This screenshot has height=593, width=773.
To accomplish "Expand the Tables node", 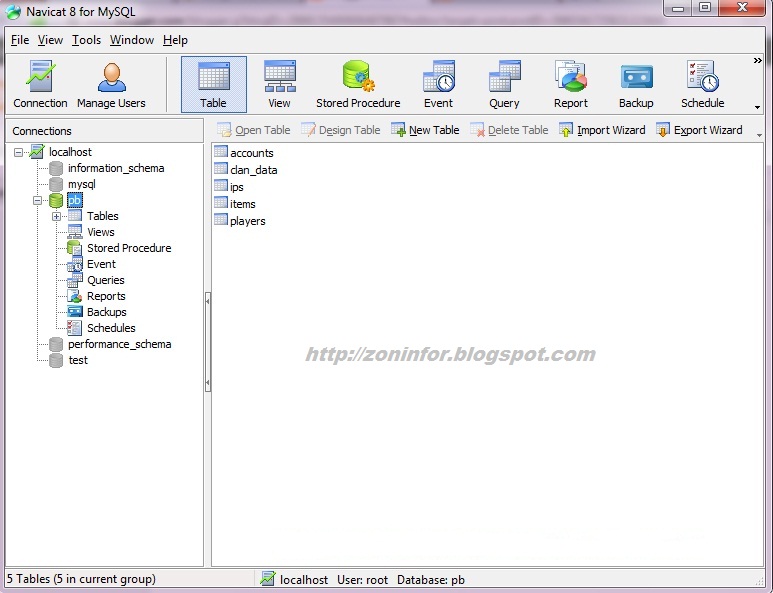I will (x=56, y=216).
